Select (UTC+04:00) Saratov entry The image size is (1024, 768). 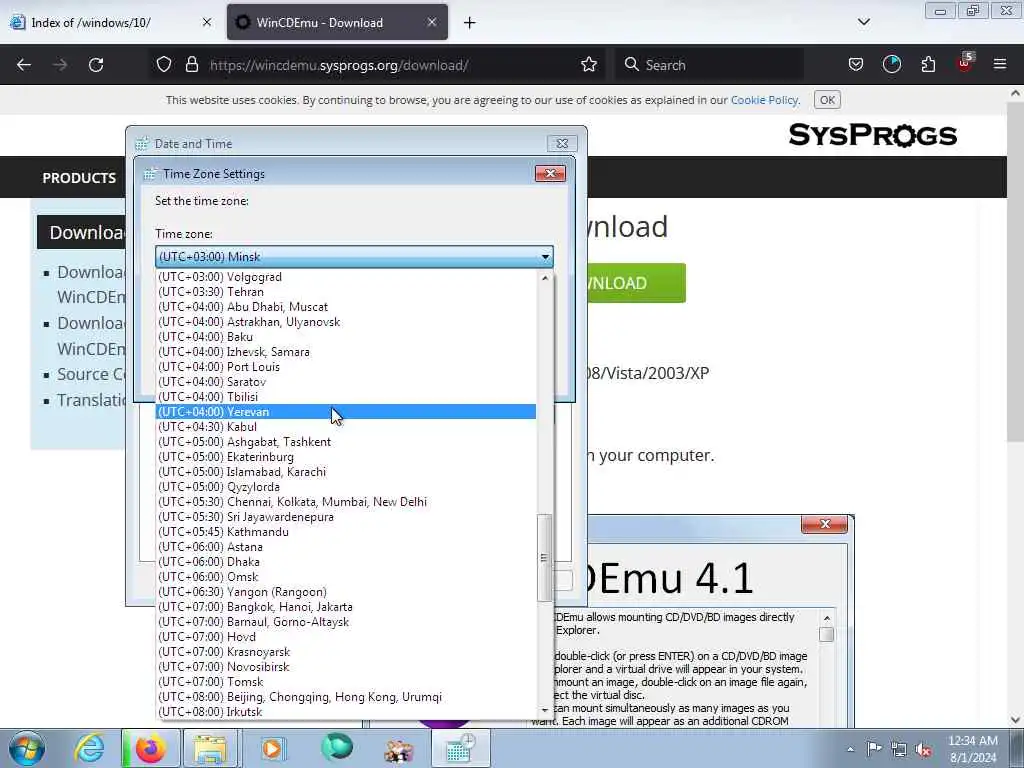tap(345, 382)
